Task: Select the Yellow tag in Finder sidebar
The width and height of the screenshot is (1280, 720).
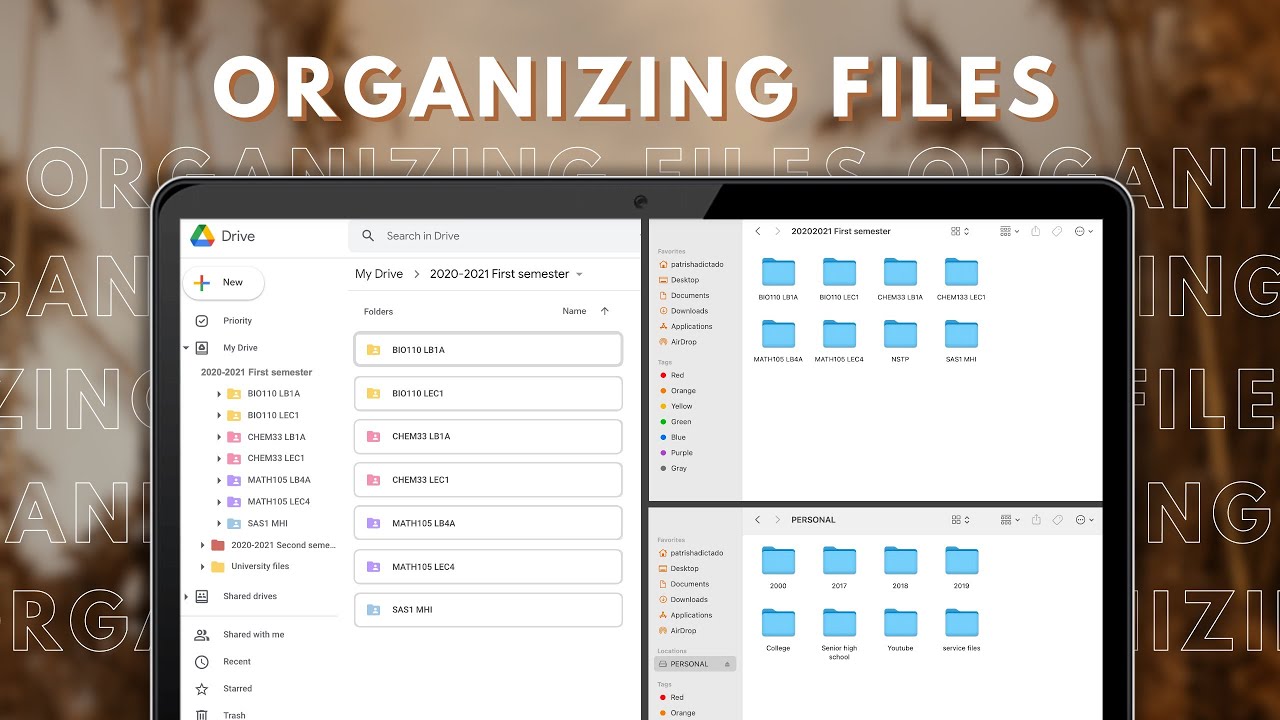Action: 676,407
